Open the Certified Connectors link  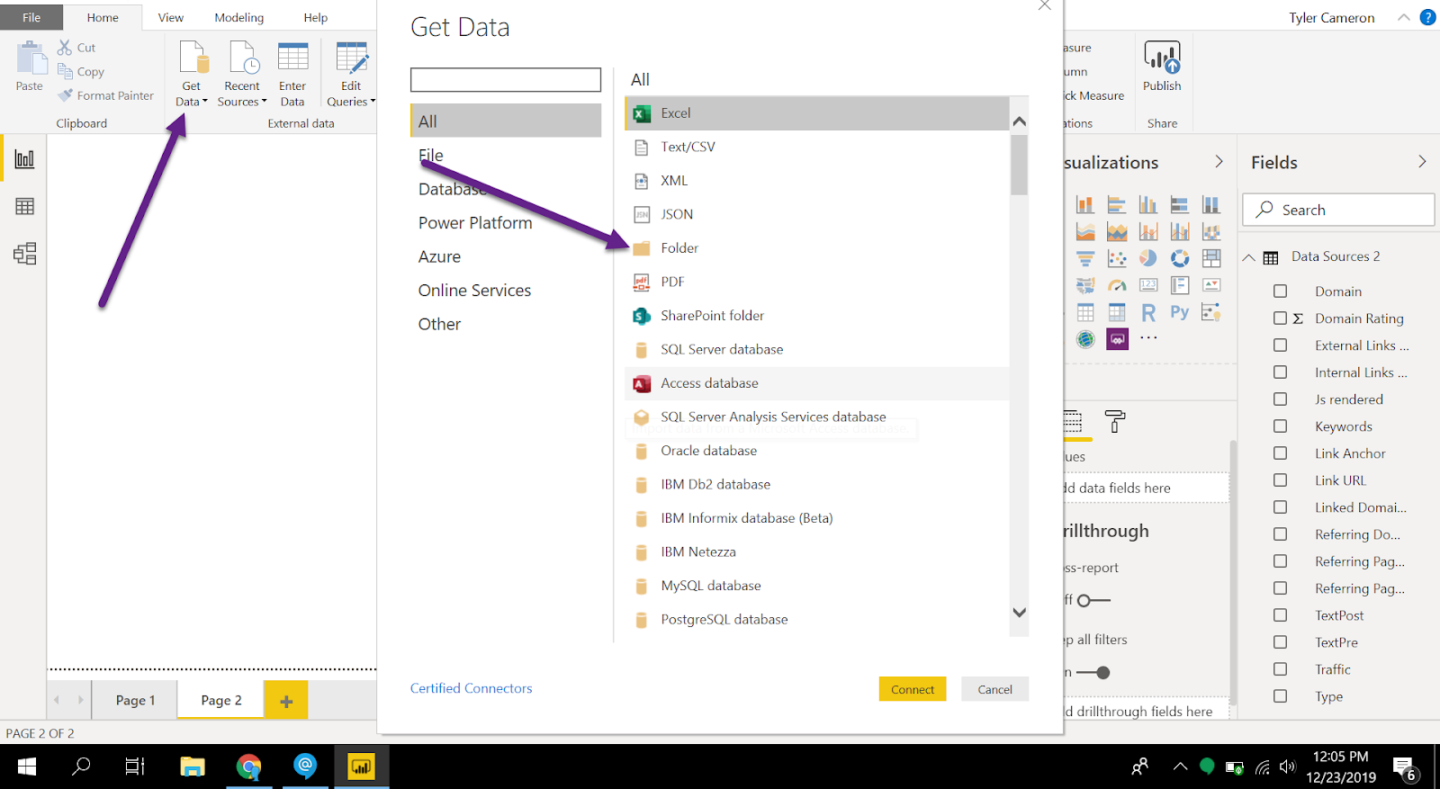coord(471,688)
